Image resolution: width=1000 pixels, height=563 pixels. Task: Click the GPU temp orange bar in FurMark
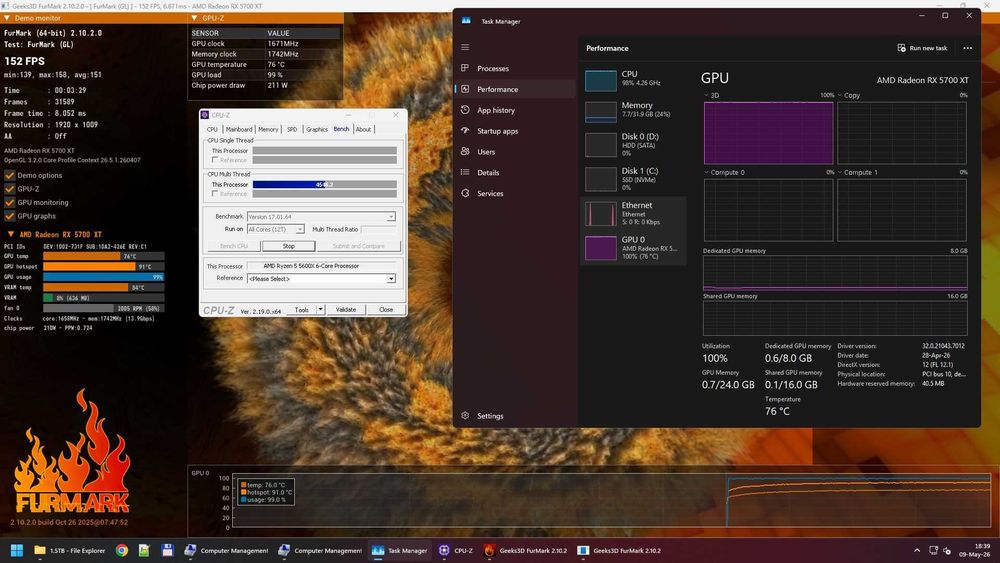pos(82,256)
